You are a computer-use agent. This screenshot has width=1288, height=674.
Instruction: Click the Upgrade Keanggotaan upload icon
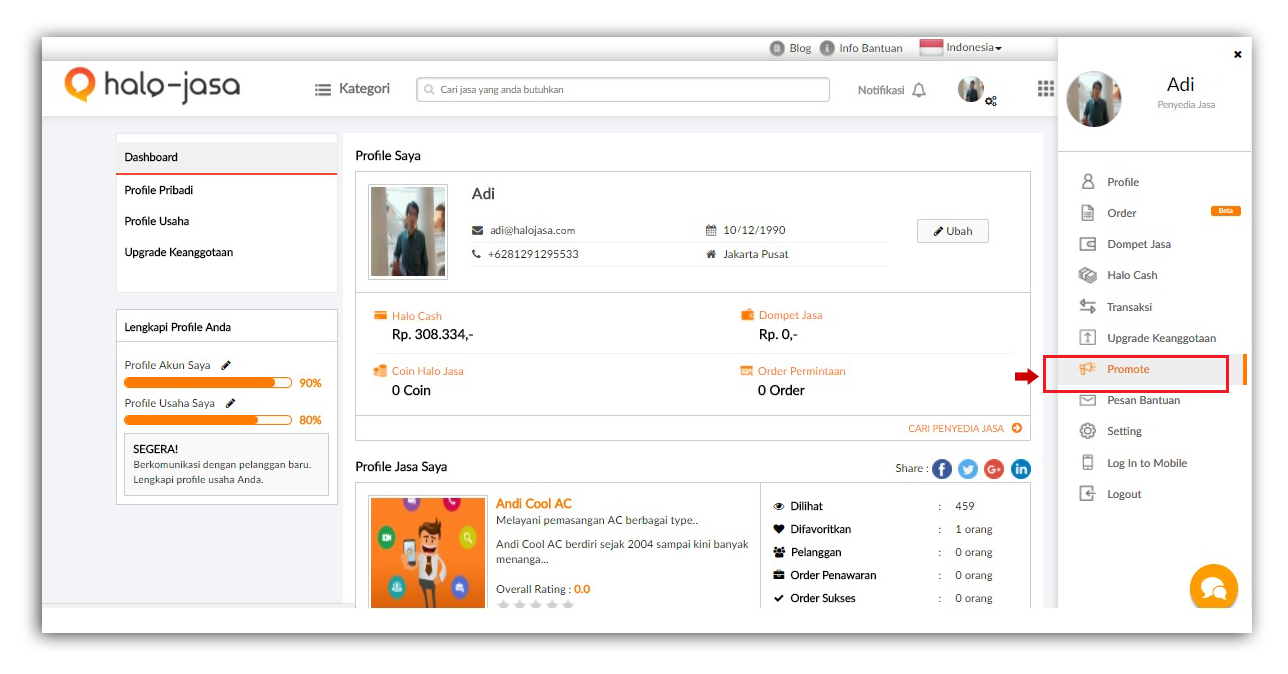point(1088,338)
